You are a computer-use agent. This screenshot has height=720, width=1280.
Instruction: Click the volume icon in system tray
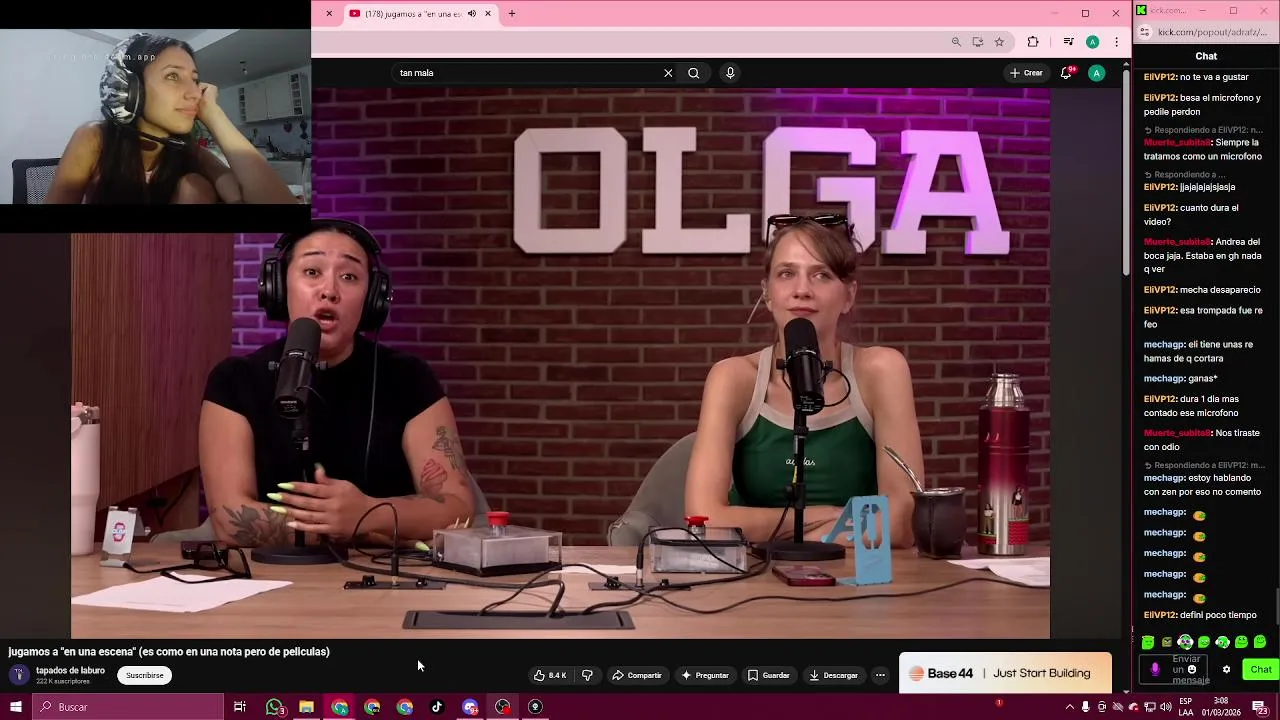click(x=1166, y=707)
